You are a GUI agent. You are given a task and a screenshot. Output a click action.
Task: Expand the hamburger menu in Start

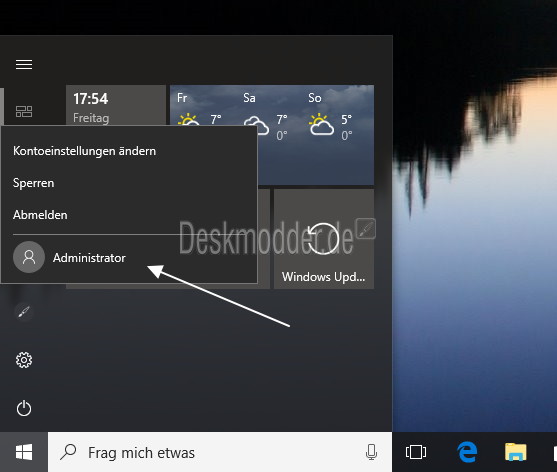(x=24, y=65)
